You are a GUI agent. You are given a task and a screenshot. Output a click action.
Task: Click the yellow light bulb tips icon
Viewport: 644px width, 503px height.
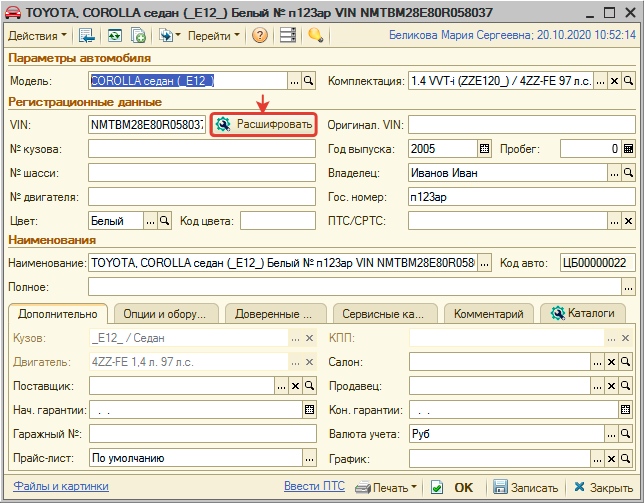315,36
